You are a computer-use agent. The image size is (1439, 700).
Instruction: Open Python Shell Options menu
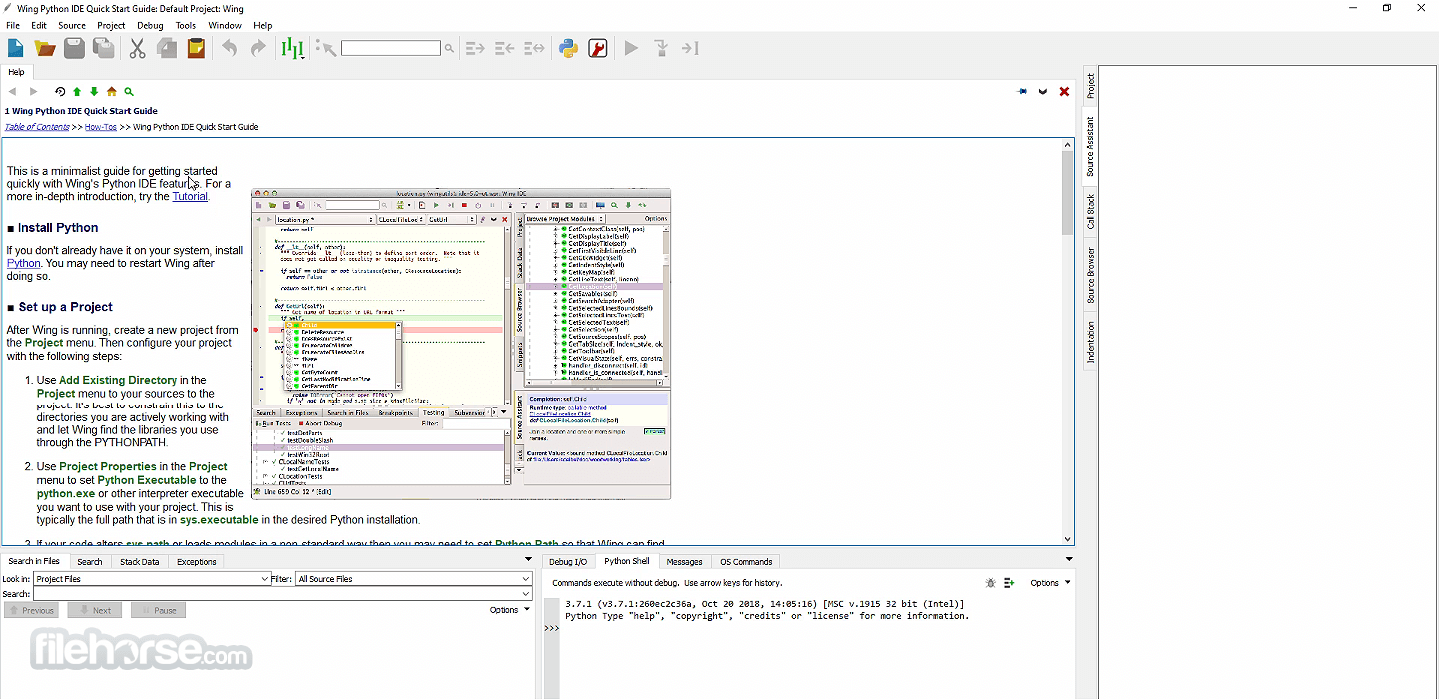point(1050,582)
